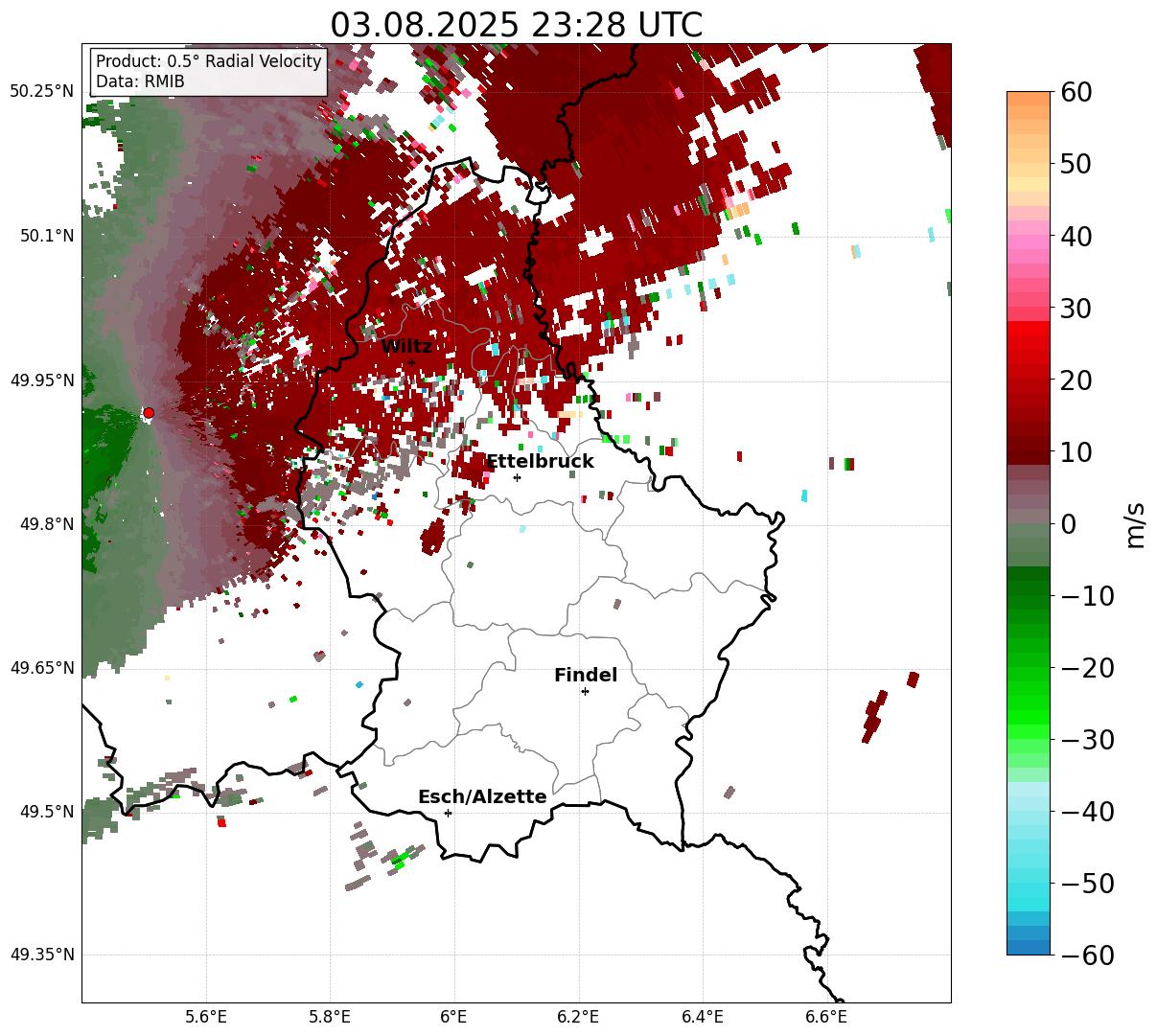Click the colorbar −10 tick label
1157x1036 pixels.
point(1086,595)
